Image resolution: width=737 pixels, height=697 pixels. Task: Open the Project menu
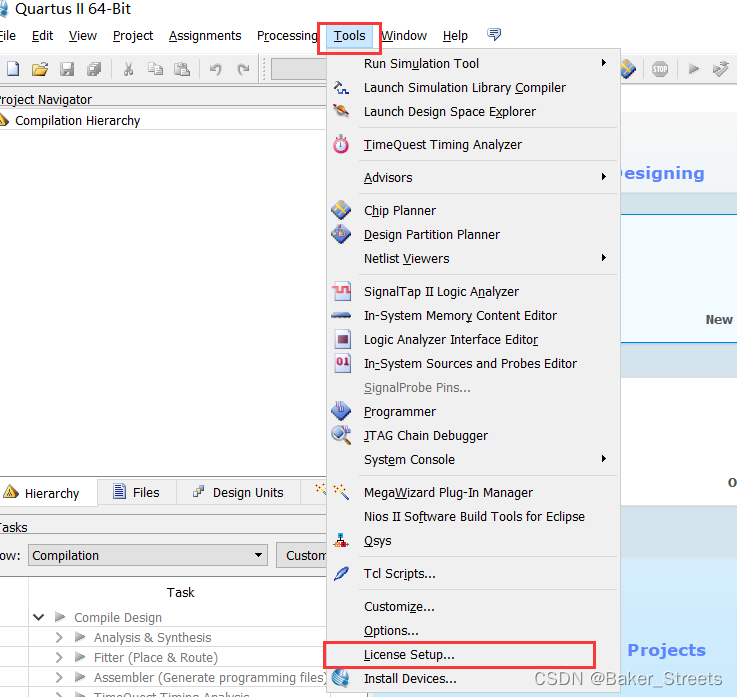tap(133, 36)
